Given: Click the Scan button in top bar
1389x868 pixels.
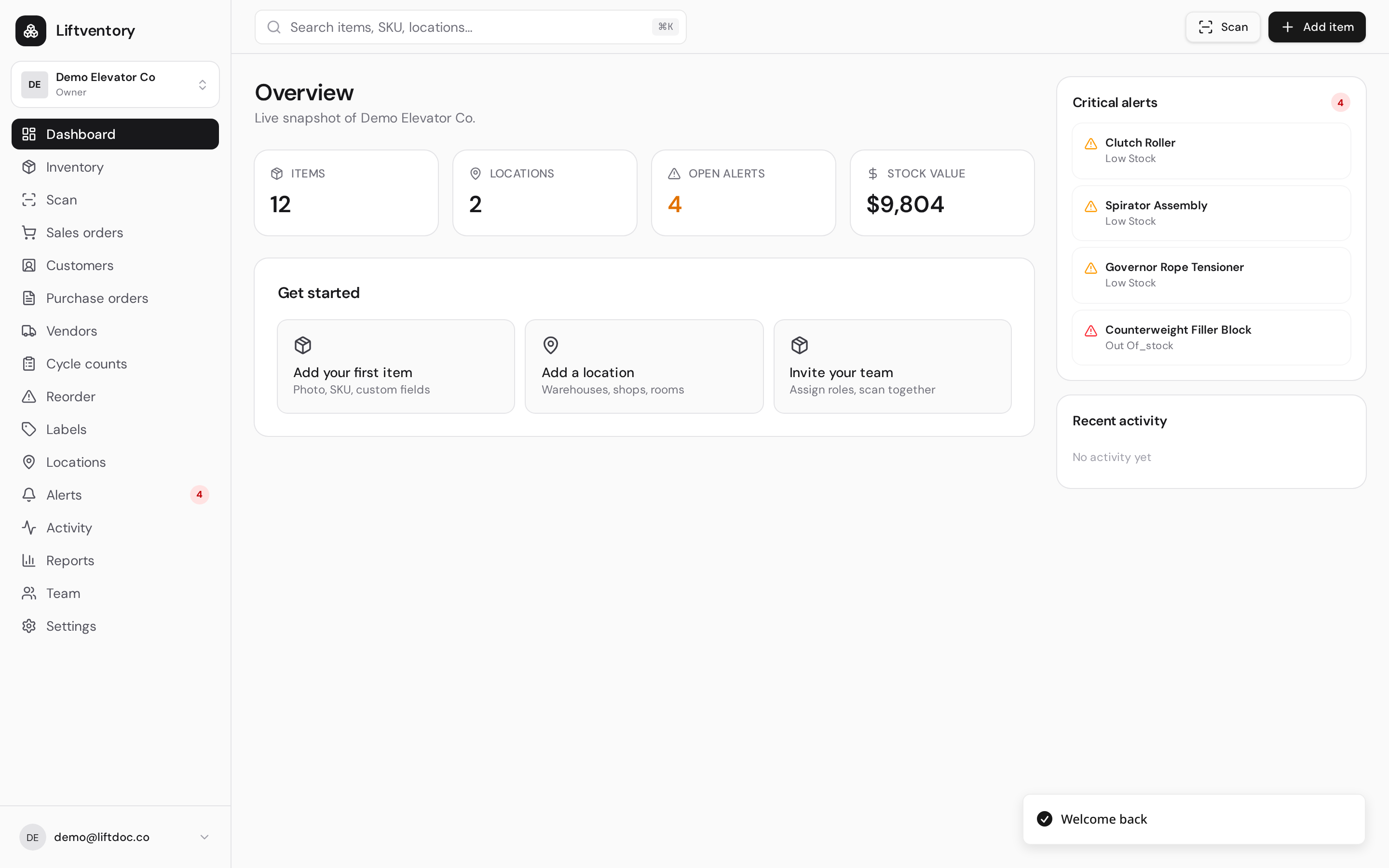Looking at the screenshot, I should pyautogui.click(x=1223, y=27).
